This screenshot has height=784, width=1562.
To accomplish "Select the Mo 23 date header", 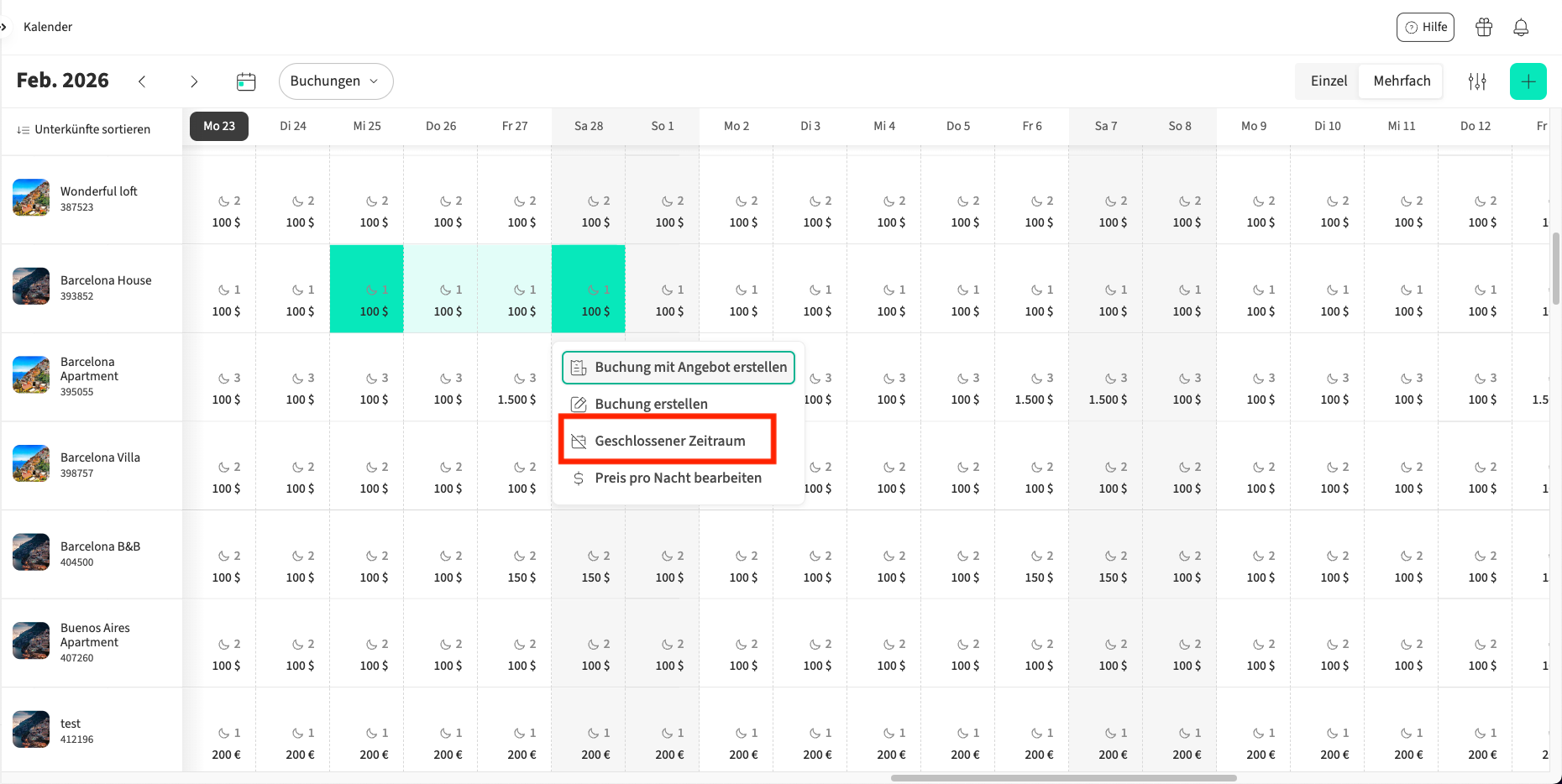I will 219,126.
